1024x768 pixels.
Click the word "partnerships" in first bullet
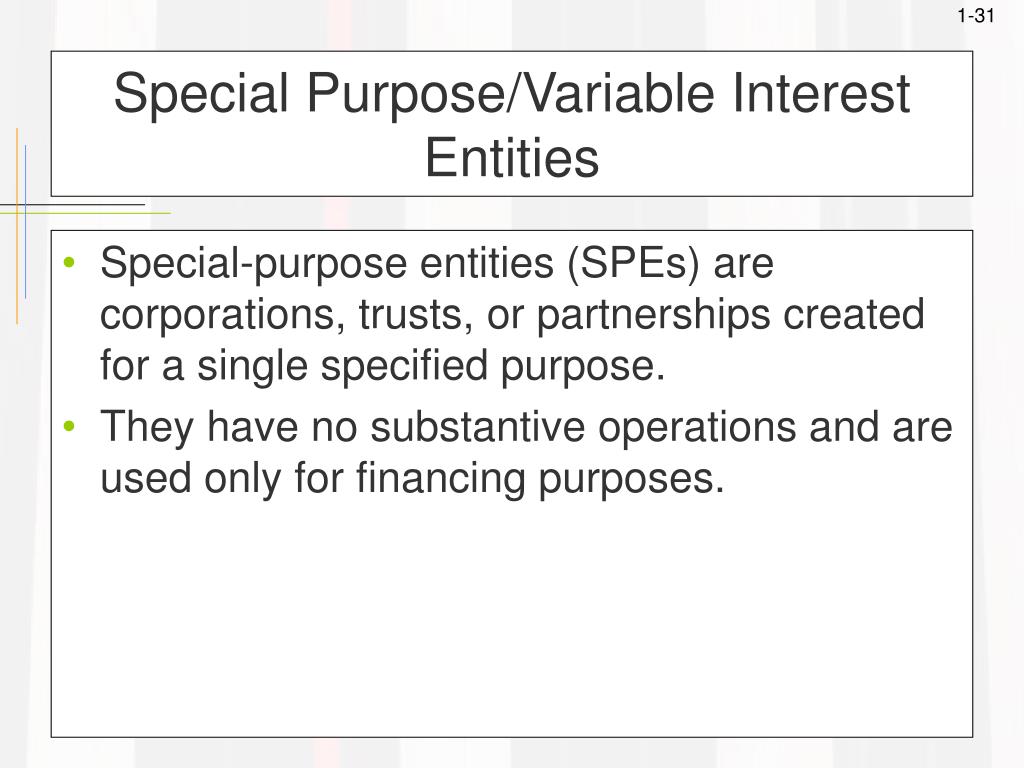pyautogui.click(x=653, y=315)
